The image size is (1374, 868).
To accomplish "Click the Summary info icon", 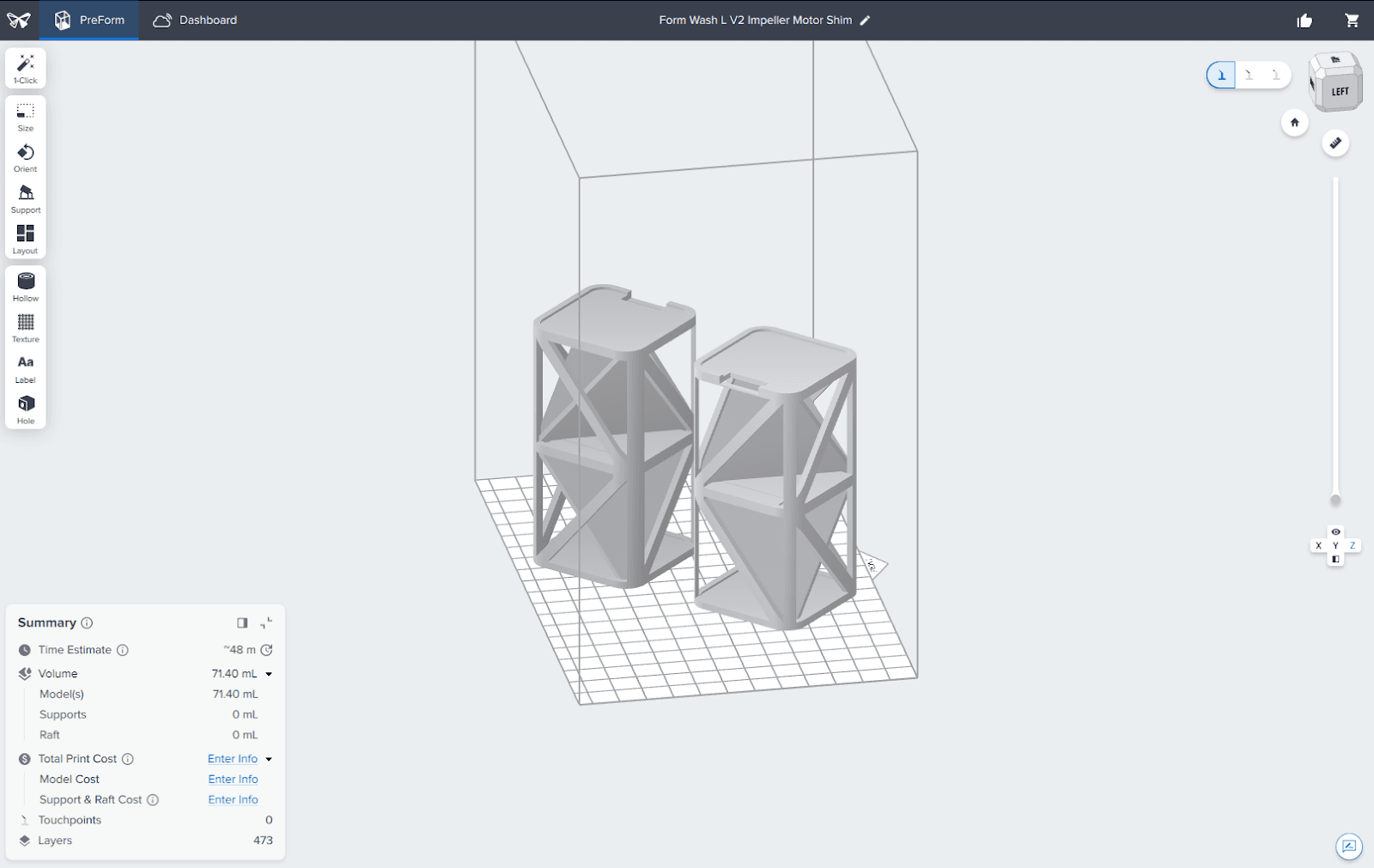I will 87,623.
